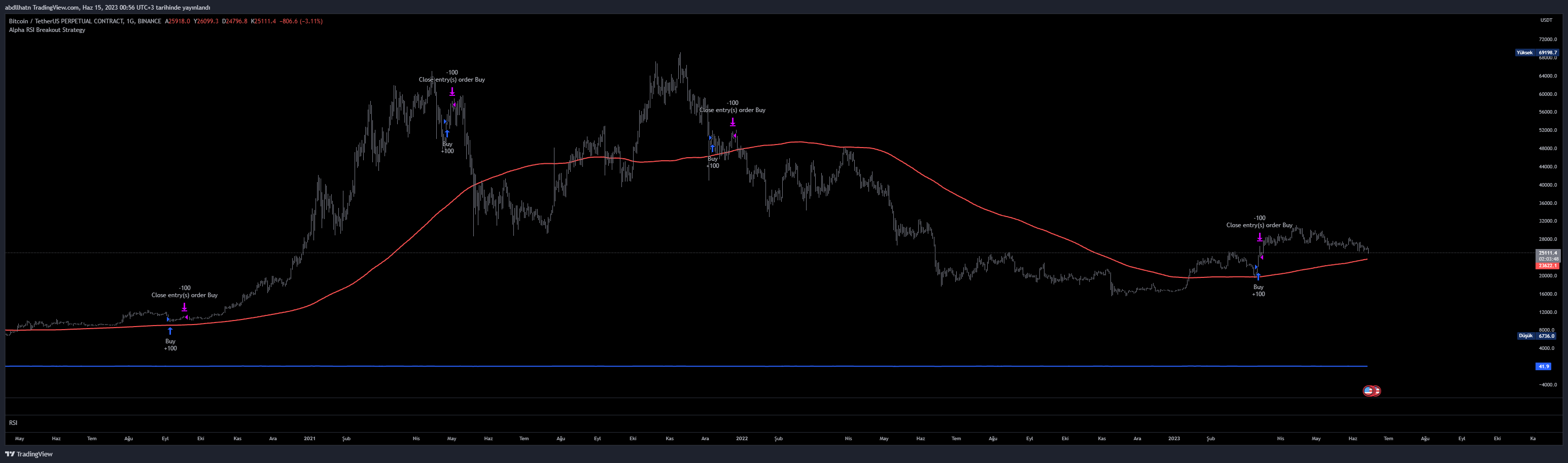Click the open value A25918.0
This screenshot has height=463, width=1568.
pos(178,21)
